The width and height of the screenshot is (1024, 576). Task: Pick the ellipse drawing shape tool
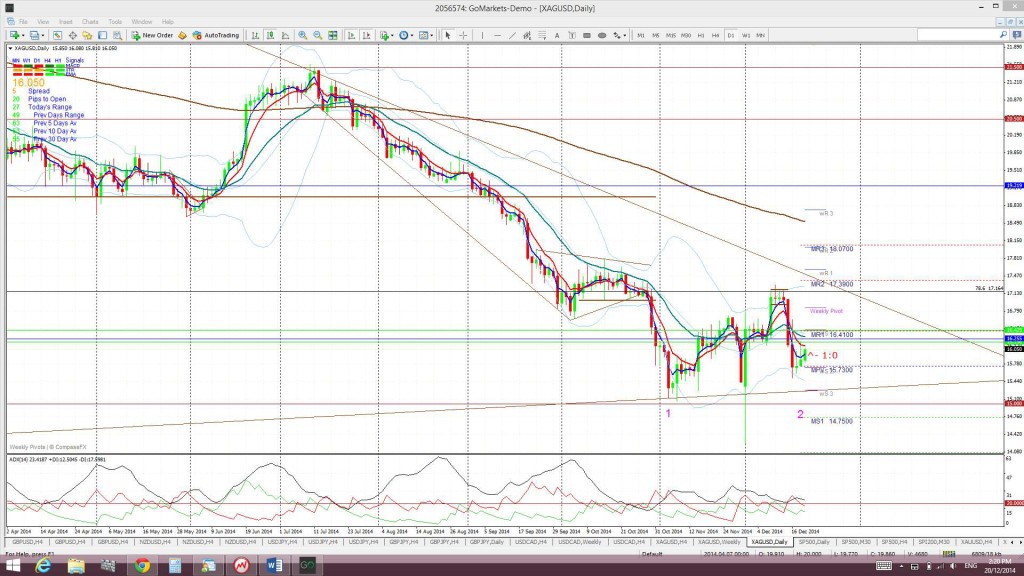tap(601, 35)
